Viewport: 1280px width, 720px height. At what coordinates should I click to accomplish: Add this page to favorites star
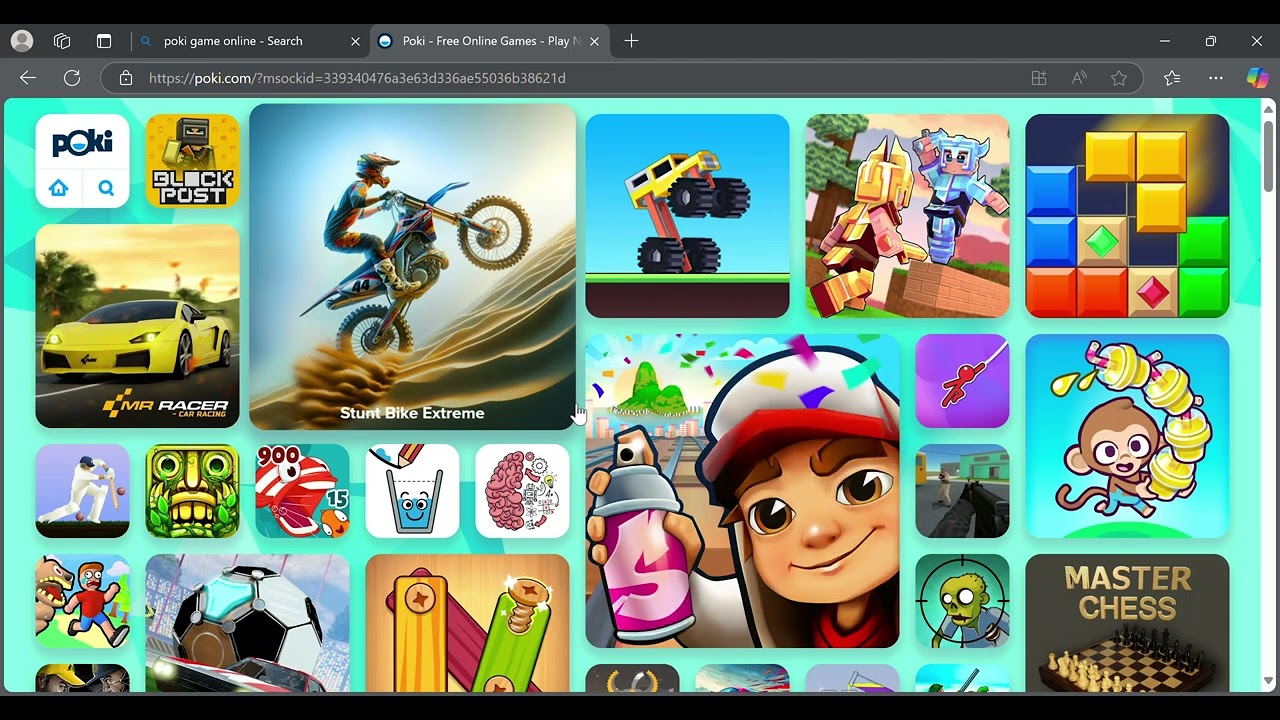pos(1119,78)
